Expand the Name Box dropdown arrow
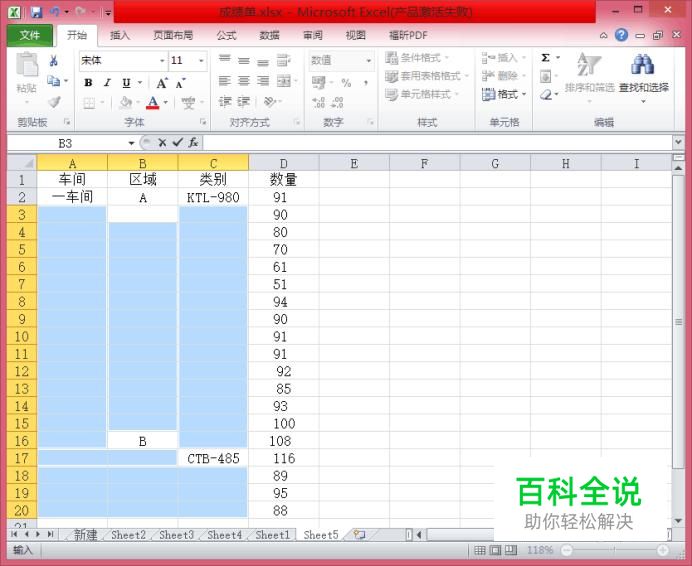The height and width of the screenshot is (566, 692). coord(131,143)
